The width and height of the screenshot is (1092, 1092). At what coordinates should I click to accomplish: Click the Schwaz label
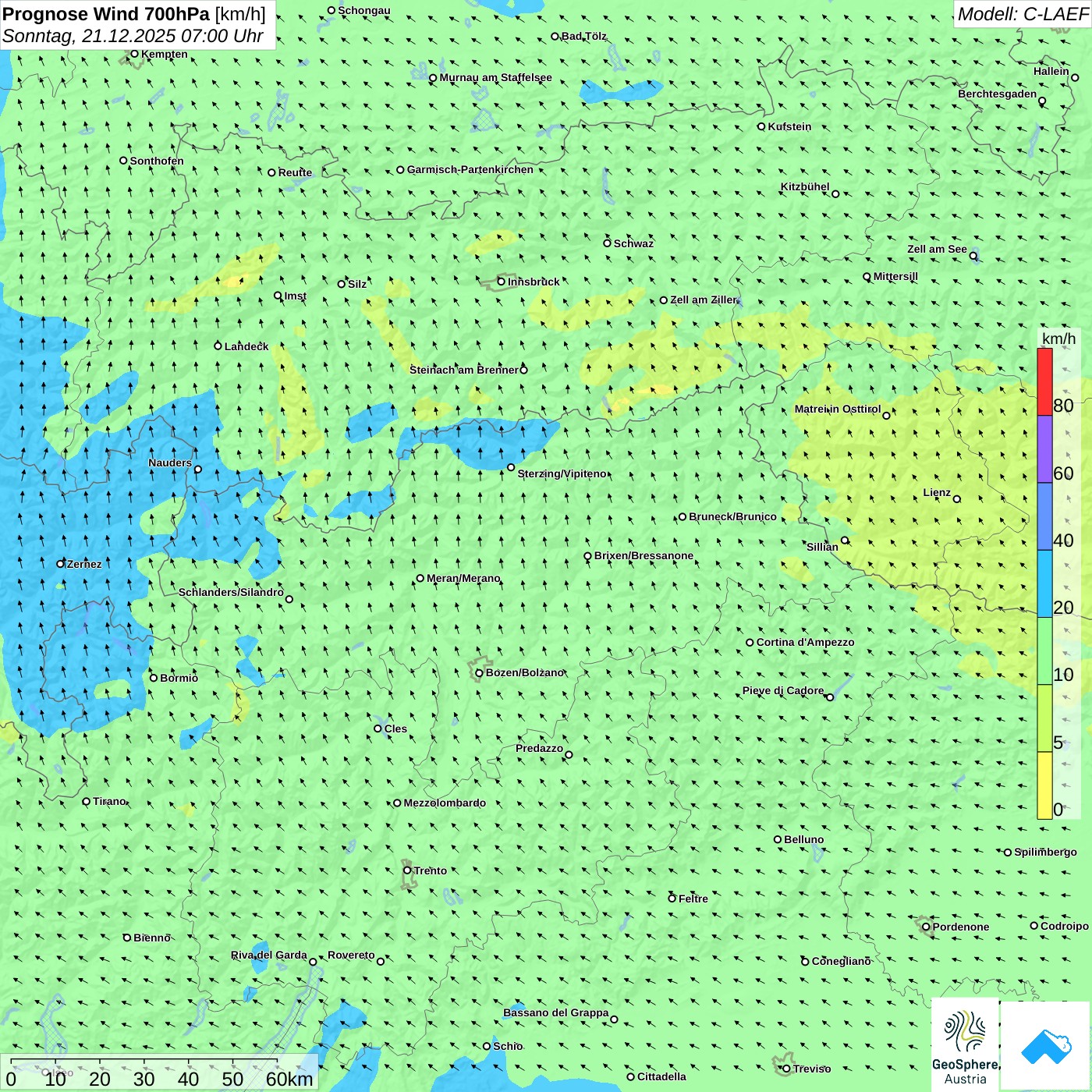[x=633, y=243]
